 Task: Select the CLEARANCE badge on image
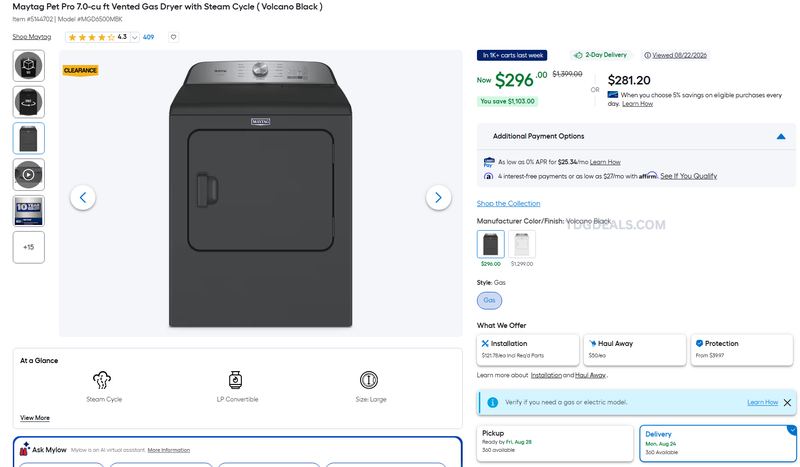tap(80, 70)
